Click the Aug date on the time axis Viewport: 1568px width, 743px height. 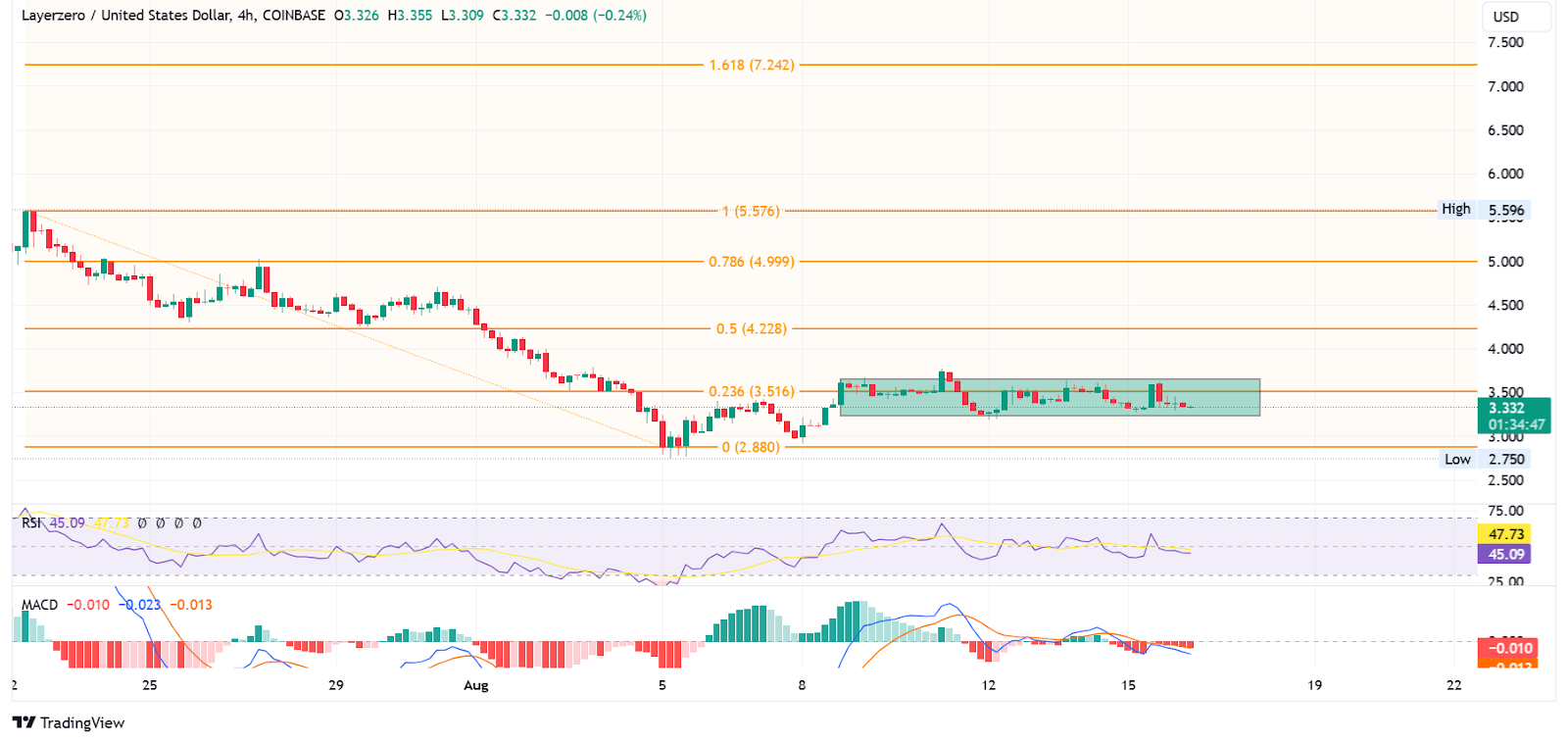475,685
